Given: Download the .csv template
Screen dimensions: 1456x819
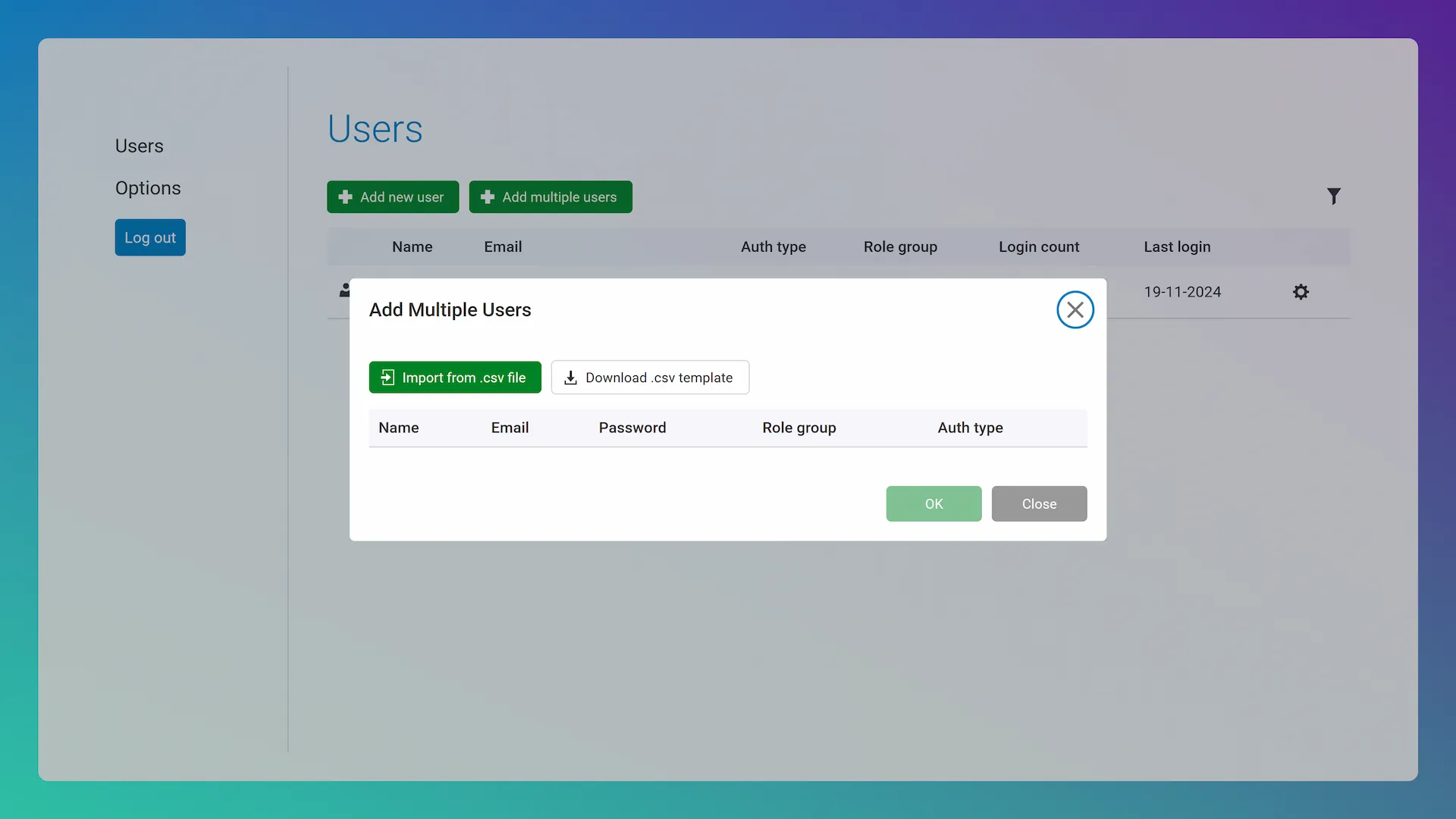Looking at the screenshot, I should tap(650, 378).
